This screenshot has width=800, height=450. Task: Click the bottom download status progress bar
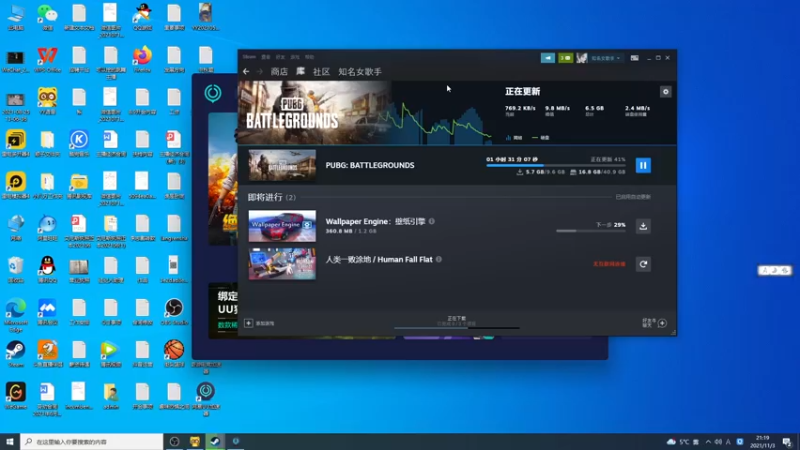457,328
